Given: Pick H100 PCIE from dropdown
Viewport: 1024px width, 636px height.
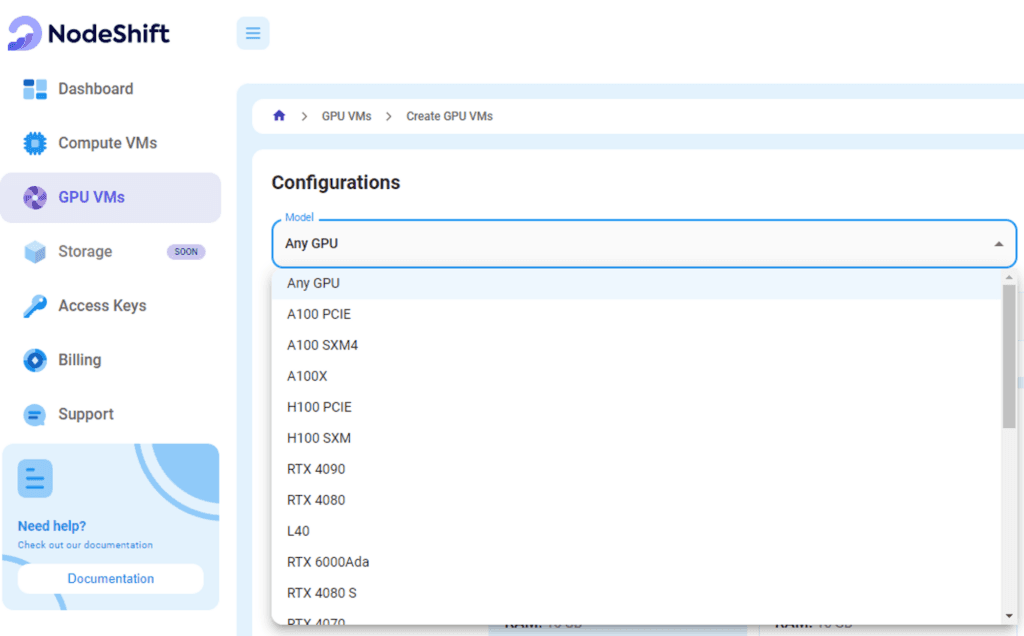Looking at the screenshot, I should point(637,407).
